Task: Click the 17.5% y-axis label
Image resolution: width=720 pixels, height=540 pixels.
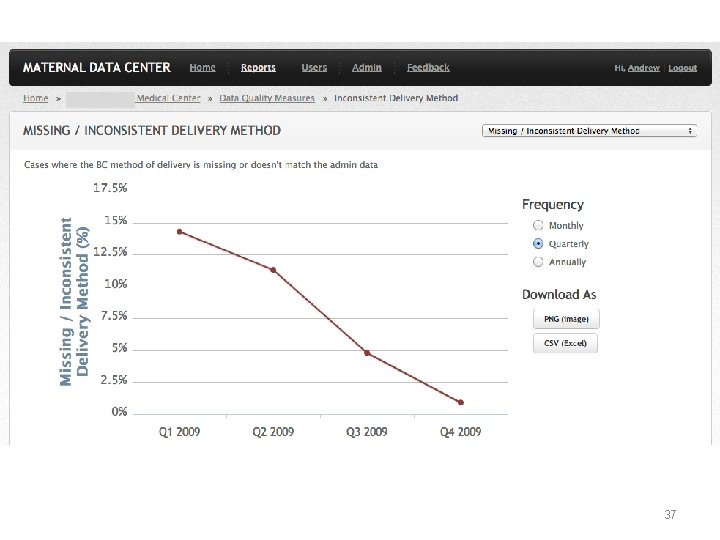Action: 110,188
